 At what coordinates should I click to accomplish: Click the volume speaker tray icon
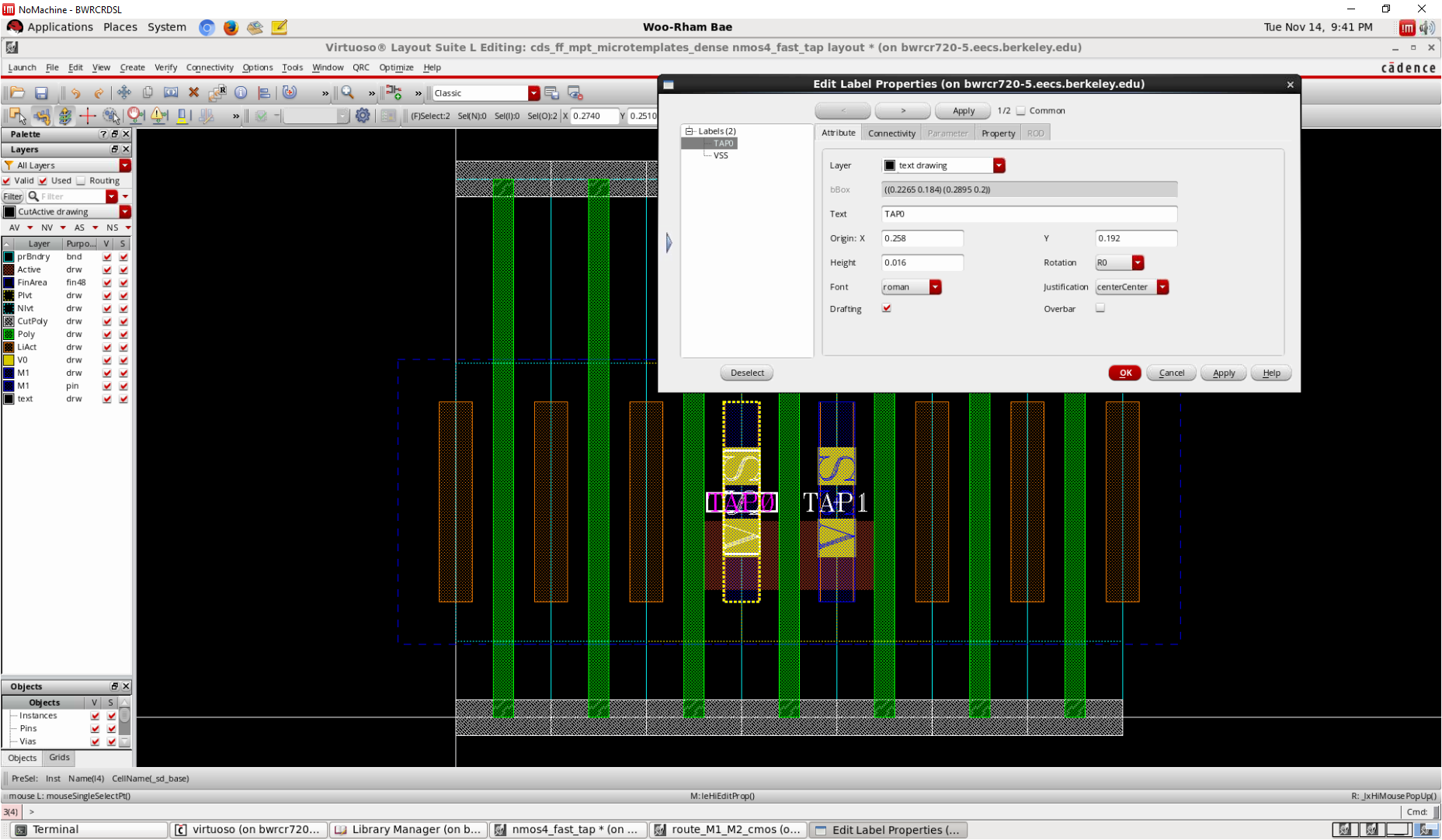(1427, 28)
